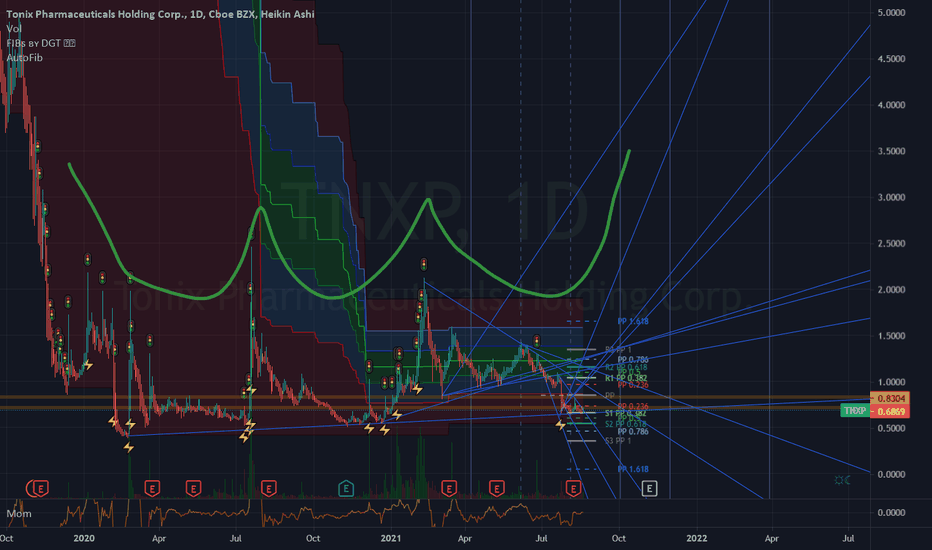Select the FIBs by DGT indicator legend
932x550 pixels.
coord(40,43)
